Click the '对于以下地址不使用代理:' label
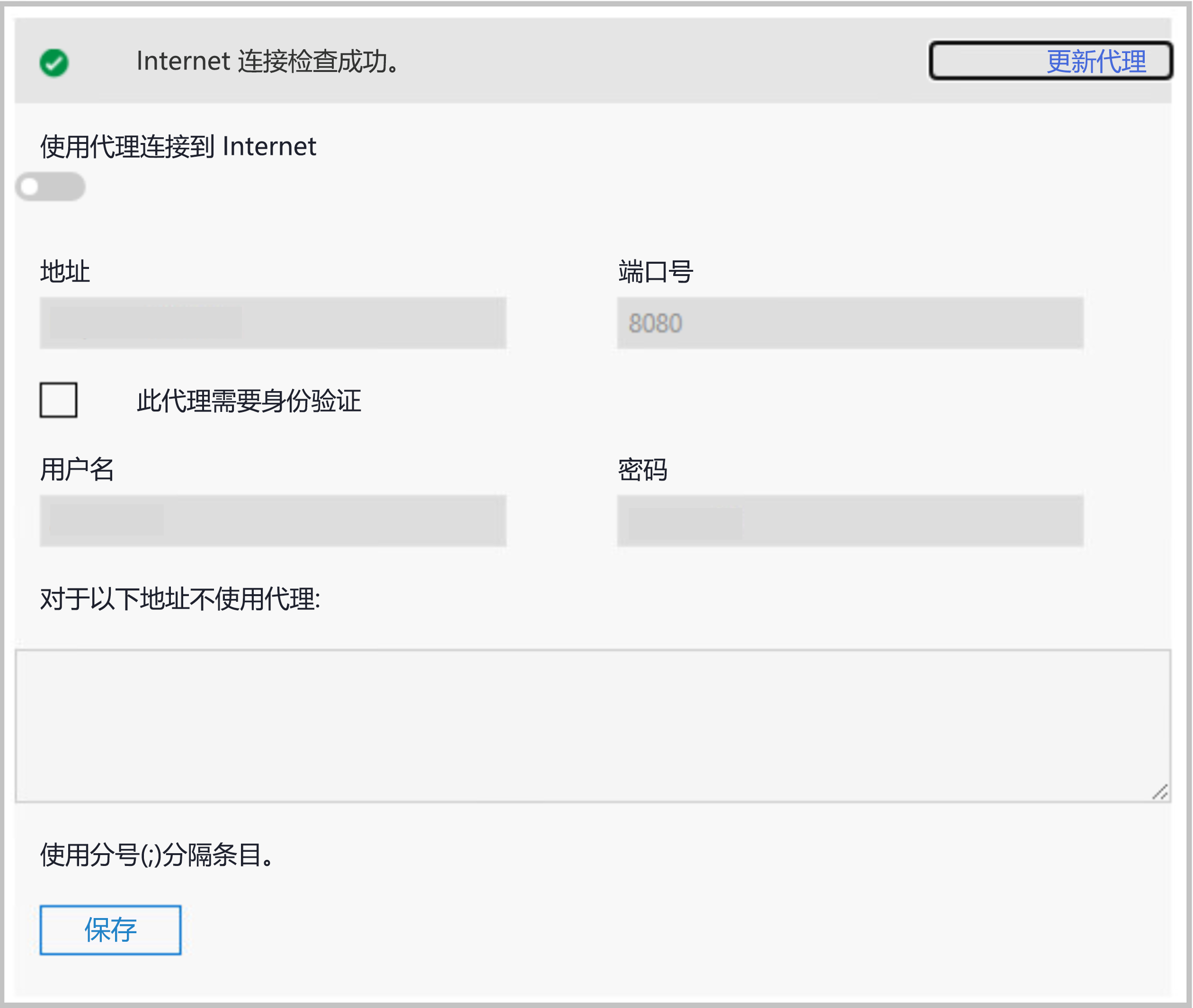This screenshot has width=1193, height=1008. pos(180,599)
